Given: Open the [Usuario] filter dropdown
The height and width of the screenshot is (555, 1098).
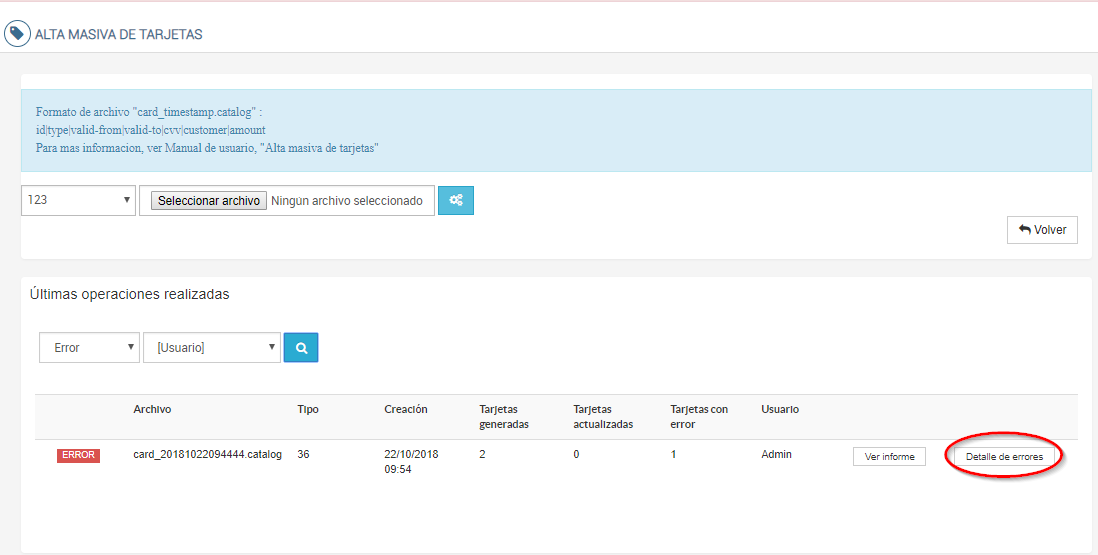Looking at the screenshot, I should 211,348.
